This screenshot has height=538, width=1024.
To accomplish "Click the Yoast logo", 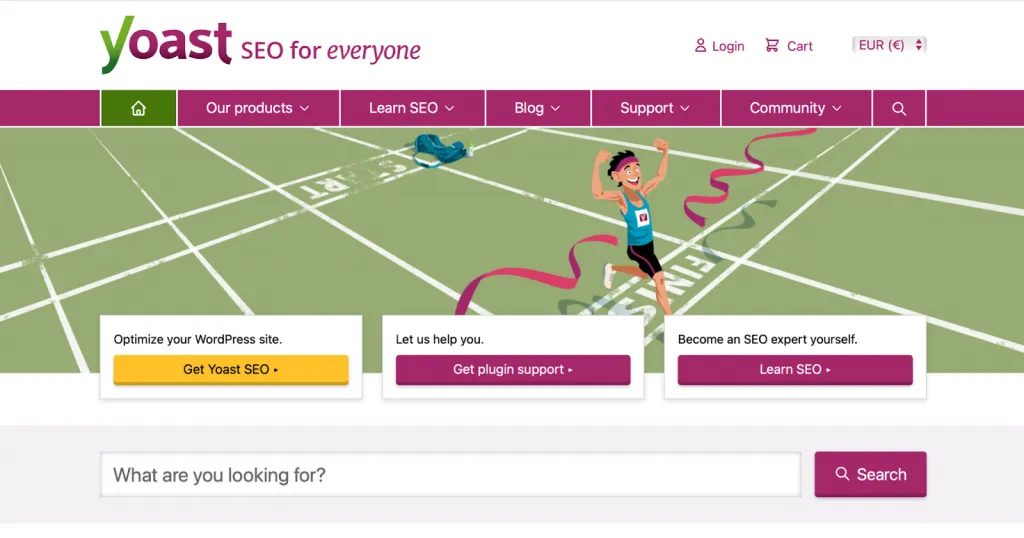I will point(166,44).
